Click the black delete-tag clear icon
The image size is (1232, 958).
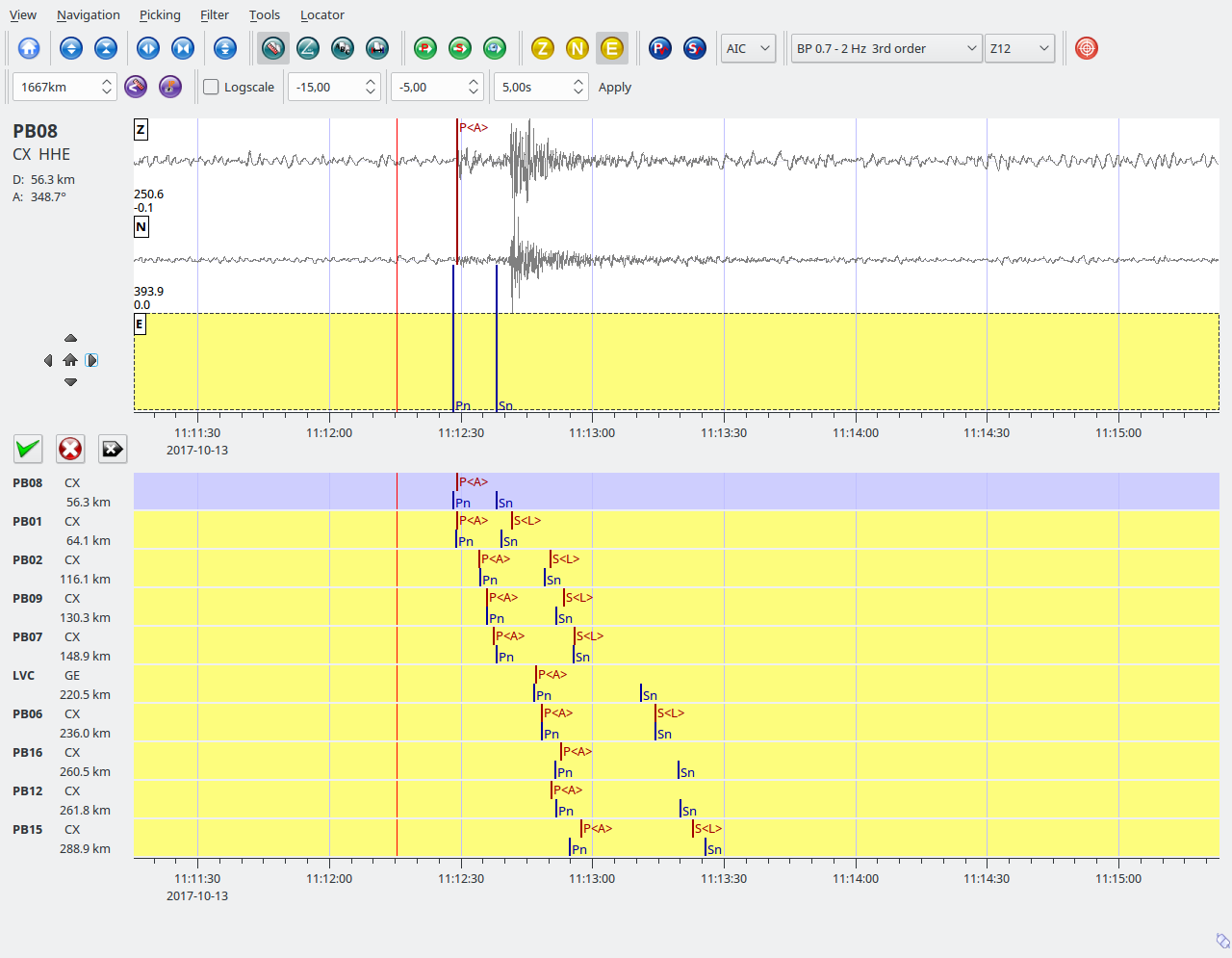pos(113,449)
